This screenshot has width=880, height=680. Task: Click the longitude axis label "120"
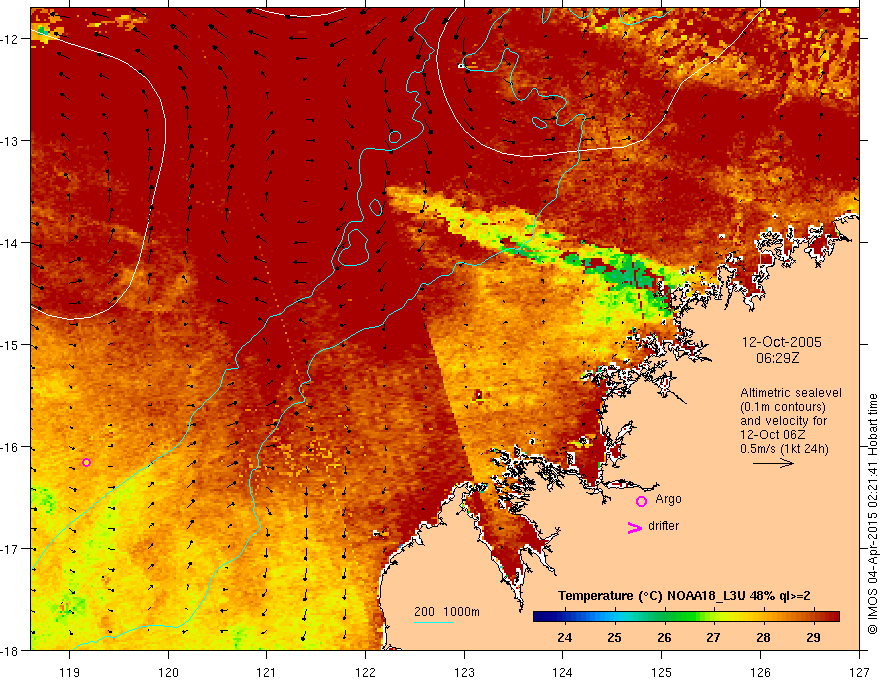[x=168, y=672]
